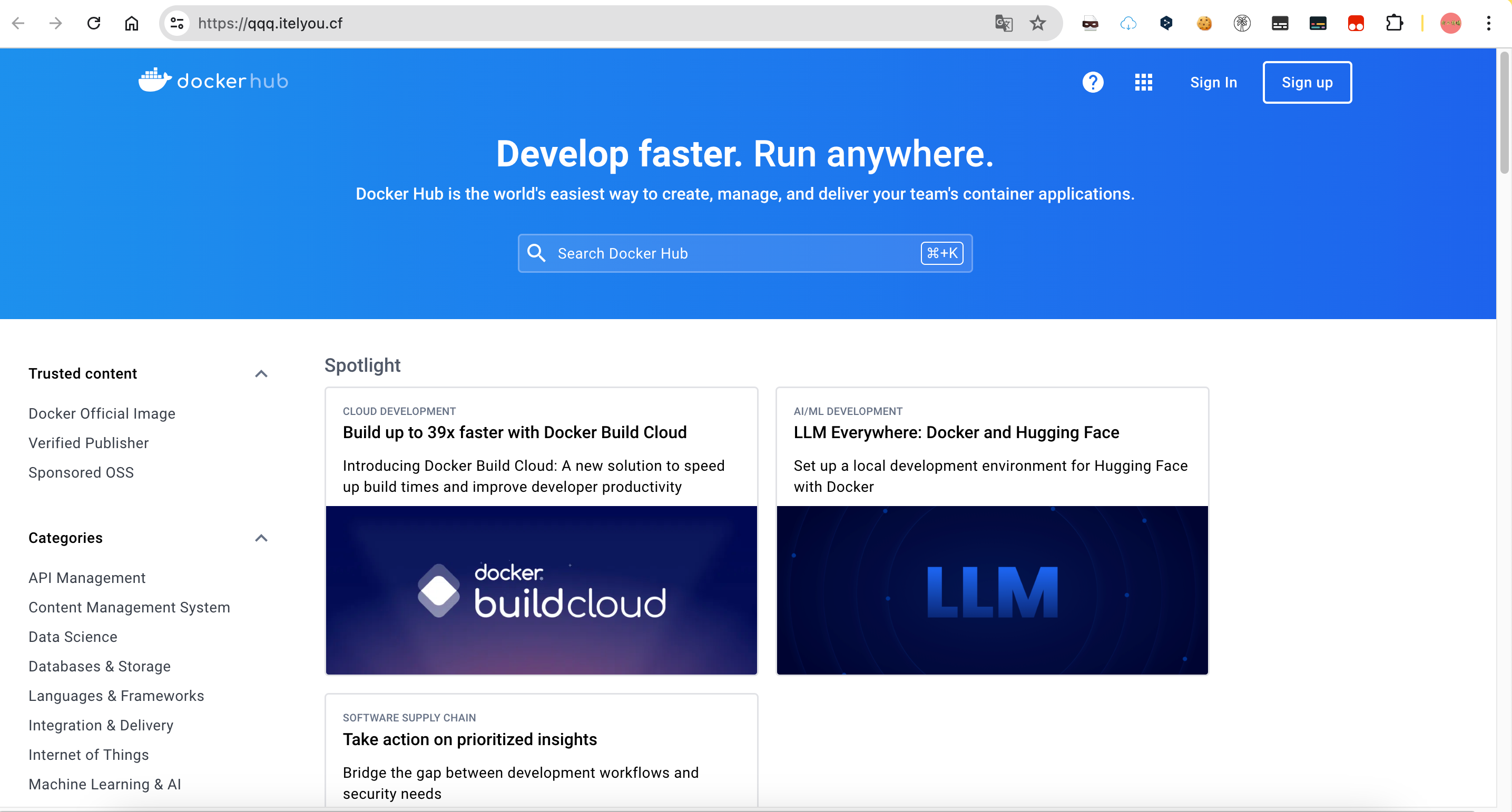Click the cookie extension icon

pos(1204,24)
